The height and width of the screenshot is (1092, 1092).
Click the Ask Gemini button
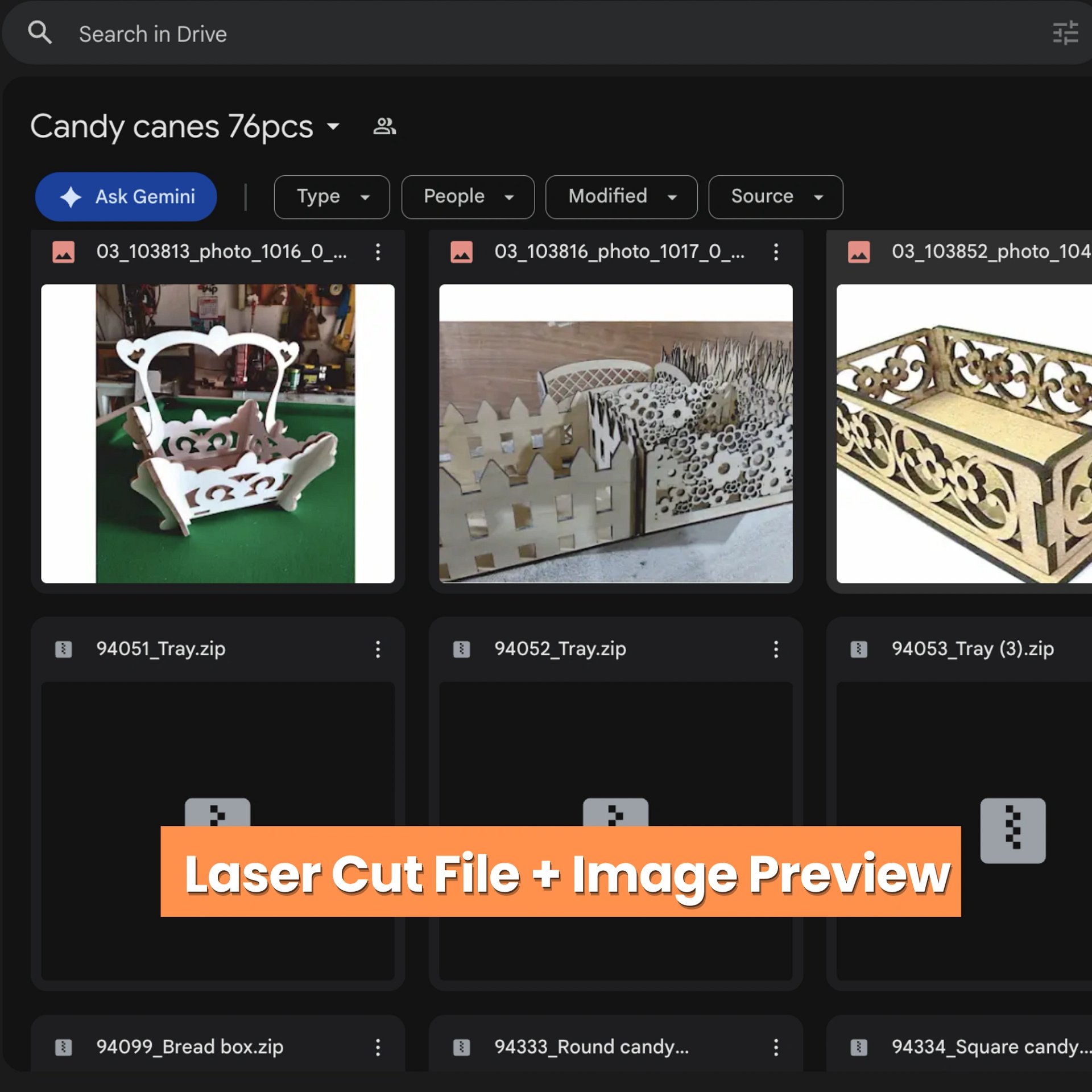tap(126, 197)
